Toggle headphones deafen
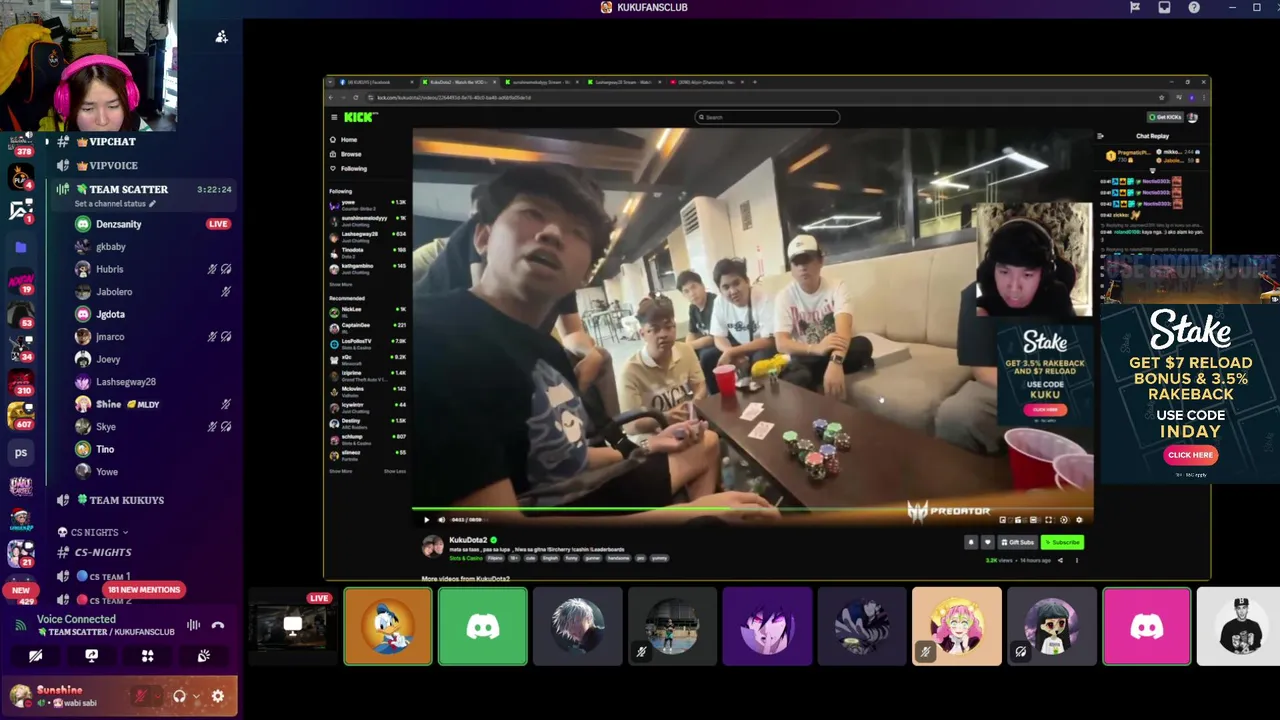This screenshot has height=720, width=1280. pos(179,696)
